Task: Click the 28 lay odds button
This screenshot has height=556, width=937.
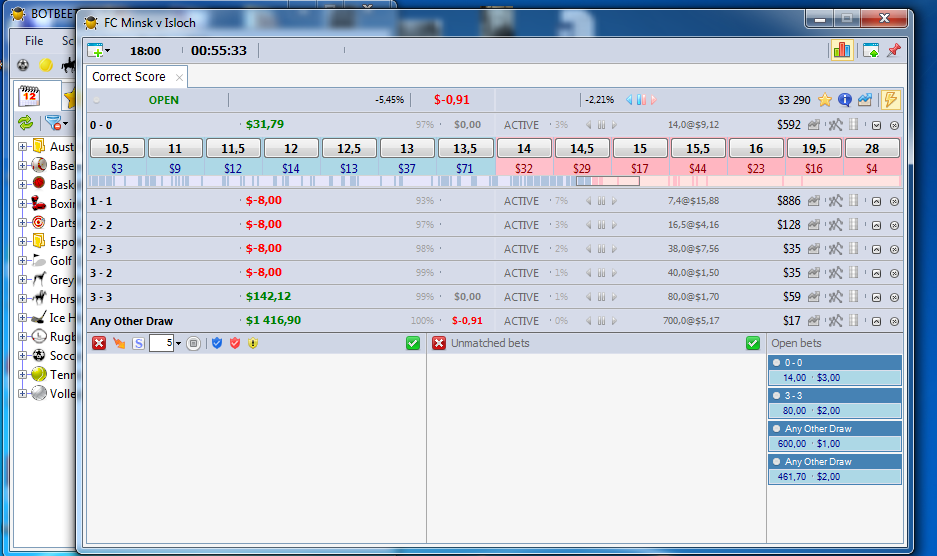Action: click(872, 148)
